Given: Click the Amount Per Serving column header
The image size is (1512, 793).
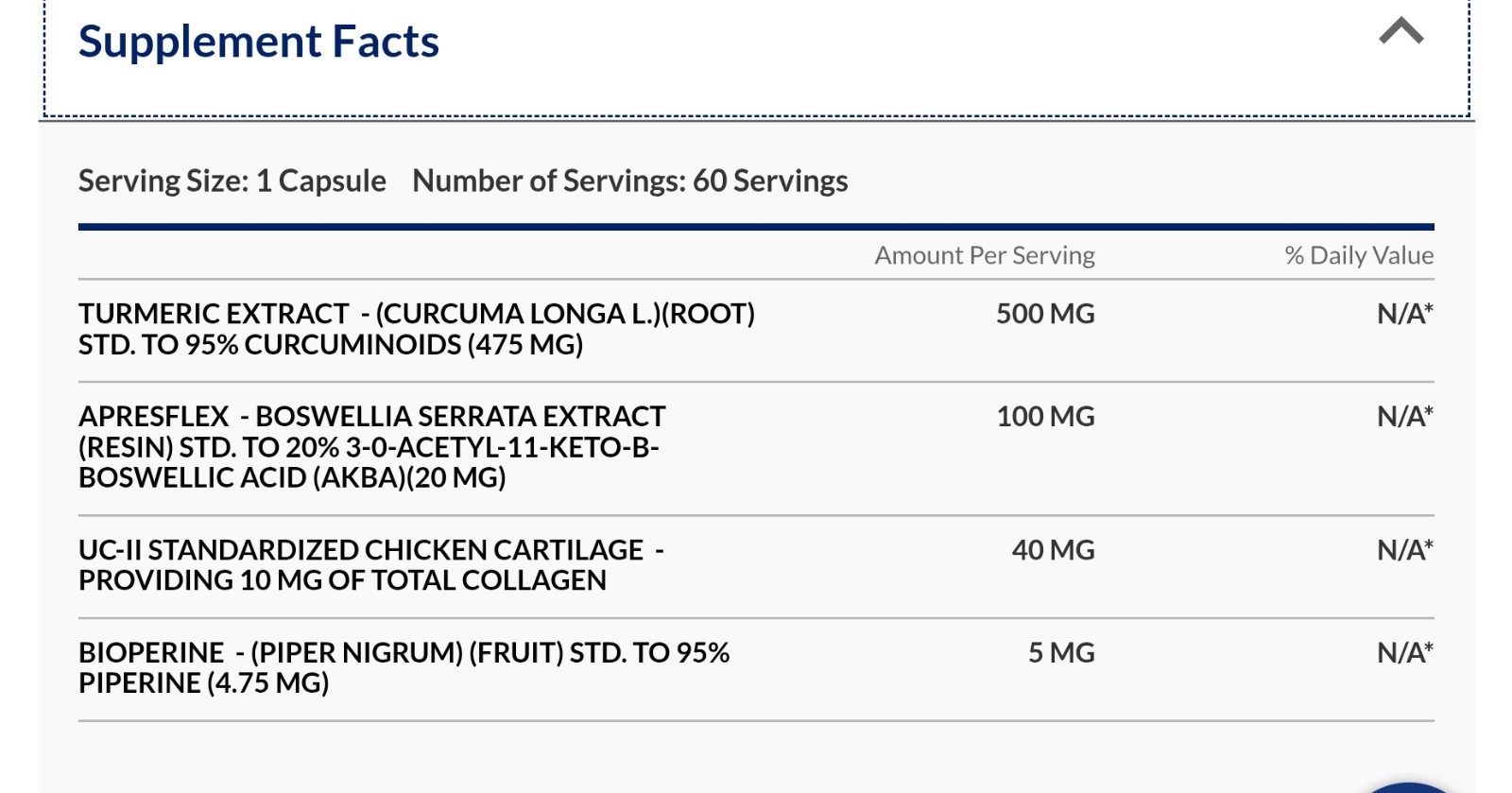Looking at the screenshot, I should (x=985, y=255).
